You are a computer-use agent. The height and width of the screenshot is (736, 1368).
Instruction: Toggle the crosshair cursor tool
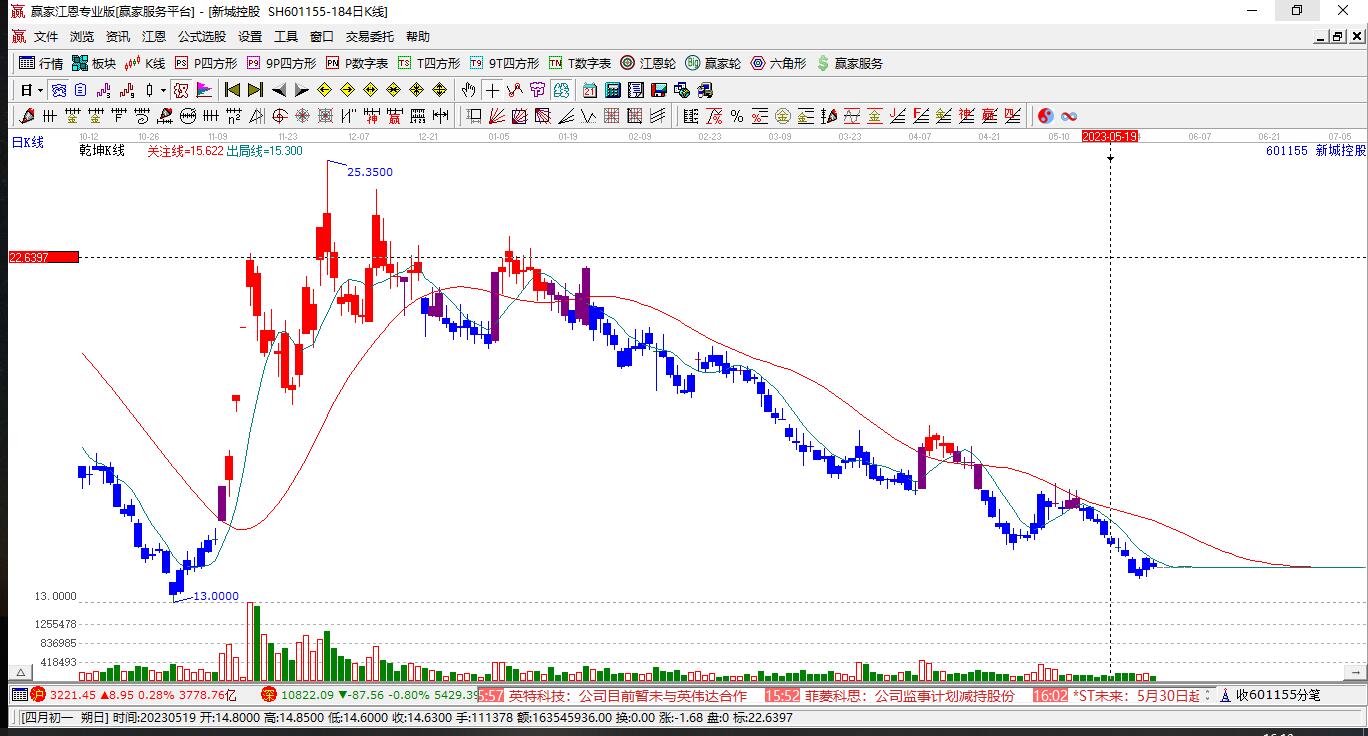click(x=492, y=90)
